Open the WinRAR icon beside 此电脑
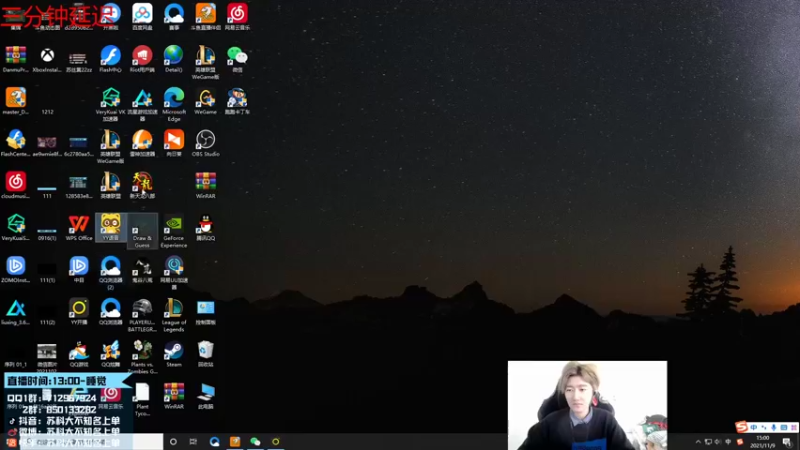This screenshot has width=800, height=450. [174, 396]
